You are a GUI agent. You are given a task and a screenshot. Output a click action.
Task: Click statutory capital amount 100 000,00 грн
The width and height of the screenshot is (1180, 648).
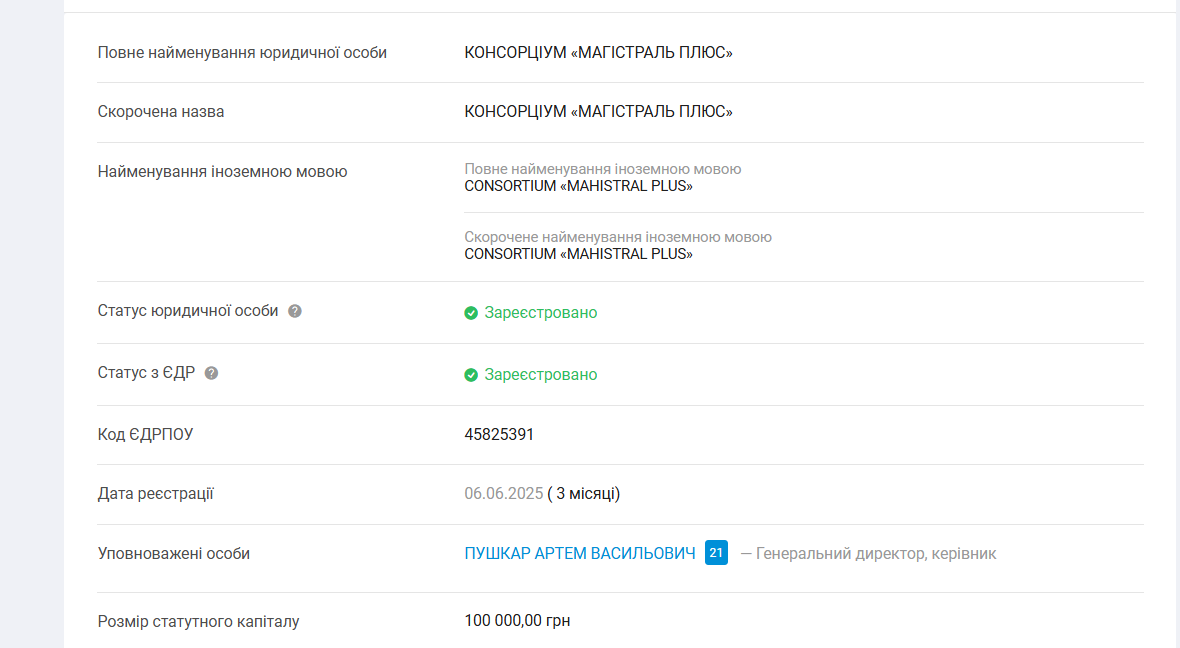coord(517,621)
